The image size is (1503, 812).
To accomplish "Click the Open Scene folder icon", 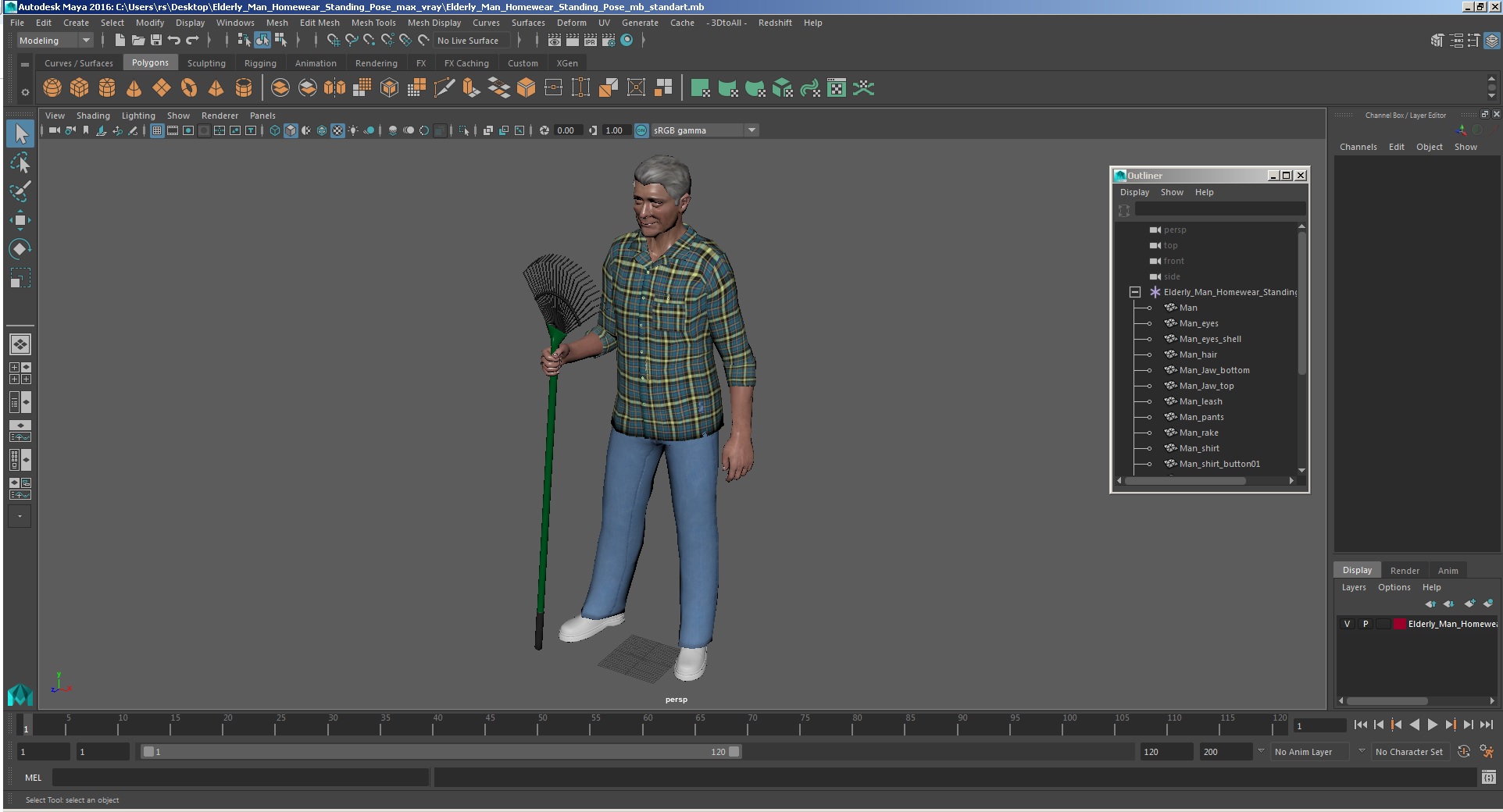I will tap(137, 40).
